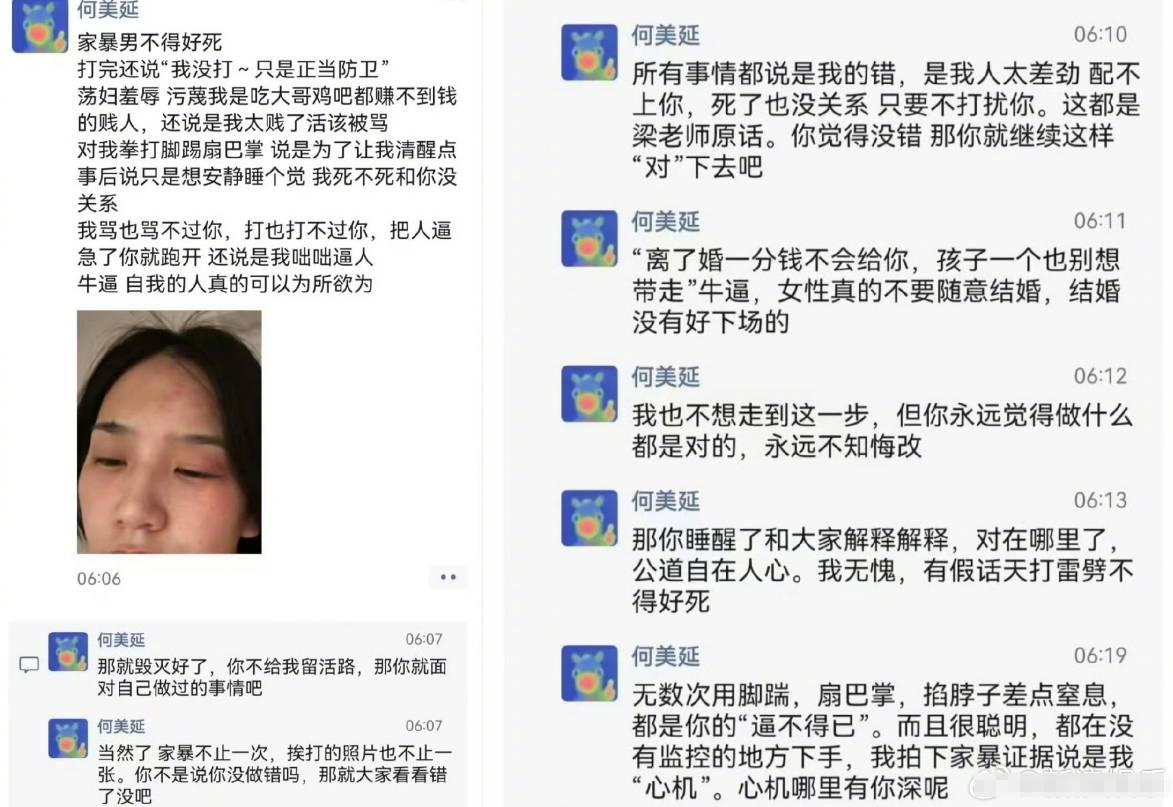Open the attached face photo in the post
Viewport: 1173px width, 807px height.
coord(169,432)
